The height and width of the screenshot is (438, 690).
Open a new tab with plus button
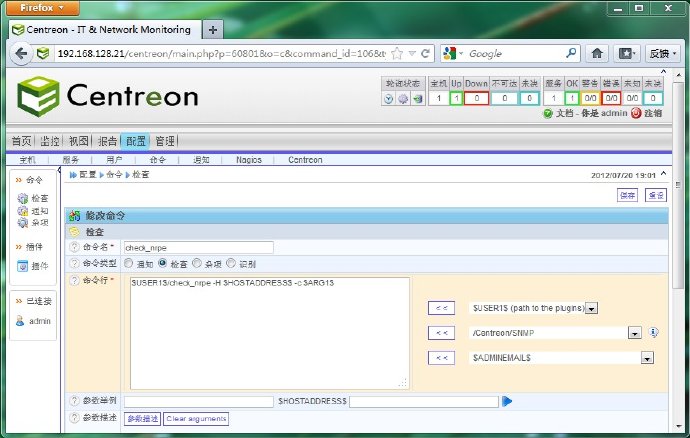(213, 30)
